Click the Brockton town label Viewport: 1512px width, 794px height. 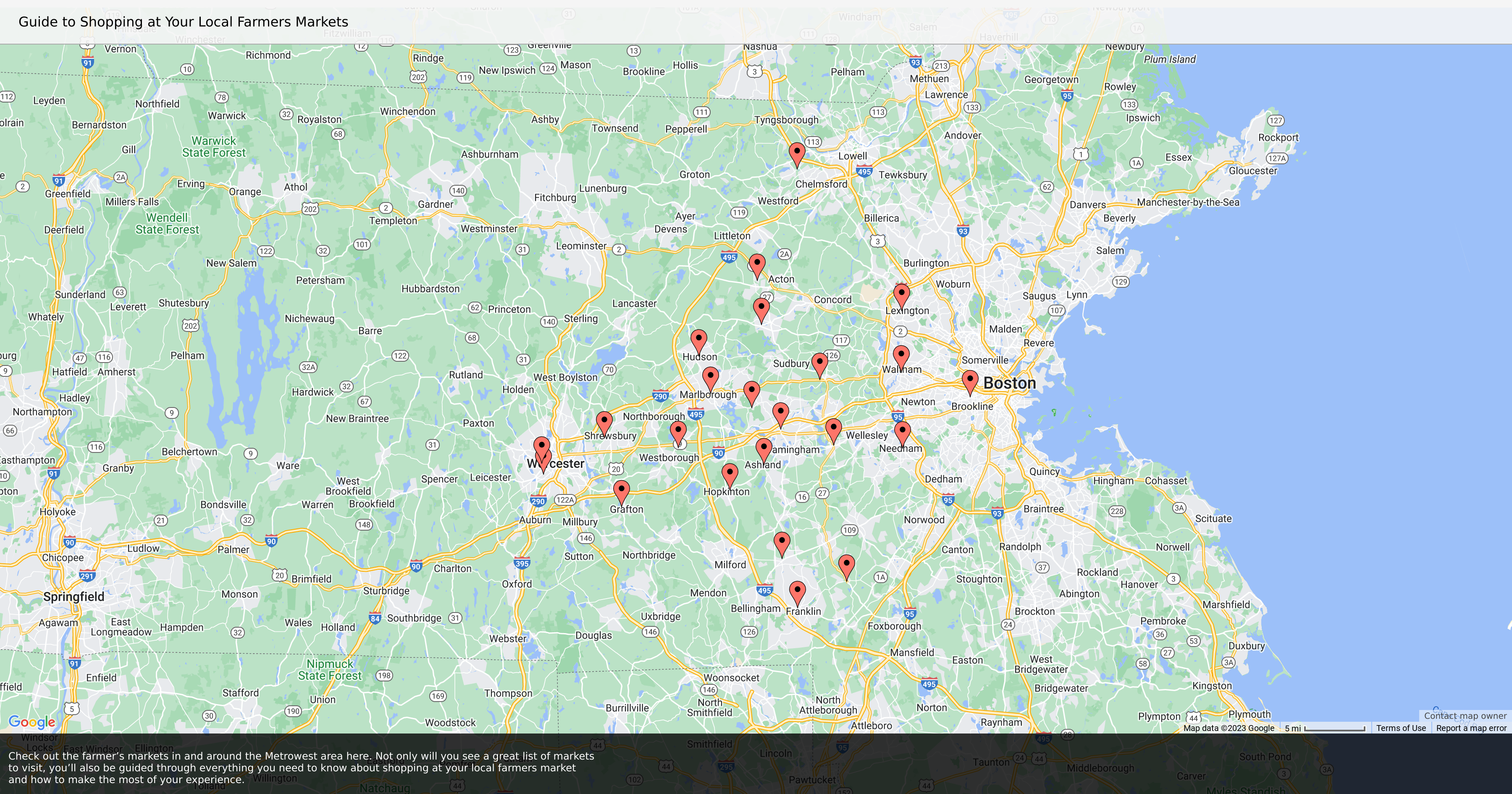1034,611
